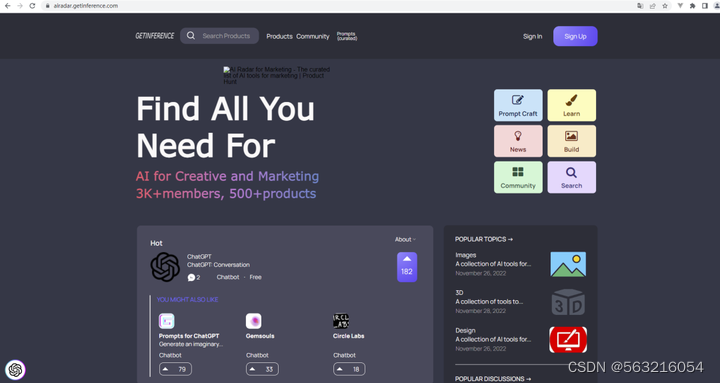This screenshot has height=383, width=720.
Task: Upvote ChatGPT with the 182 button
Action: tap(407, 267)
